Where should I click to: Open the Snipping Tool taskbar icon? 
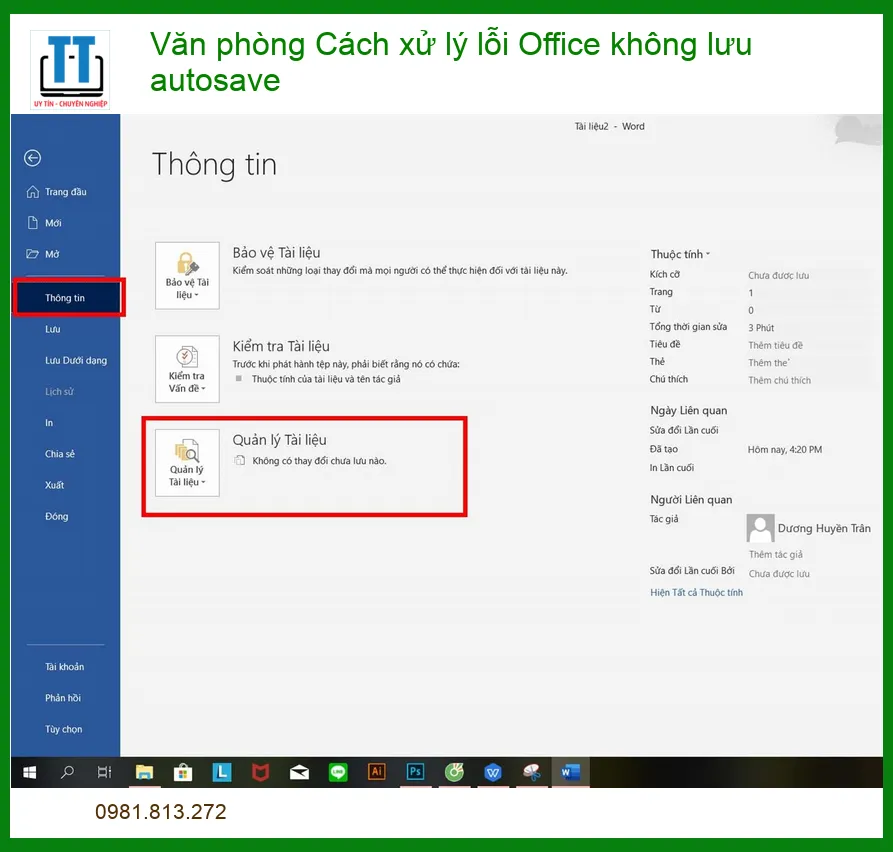531,772
